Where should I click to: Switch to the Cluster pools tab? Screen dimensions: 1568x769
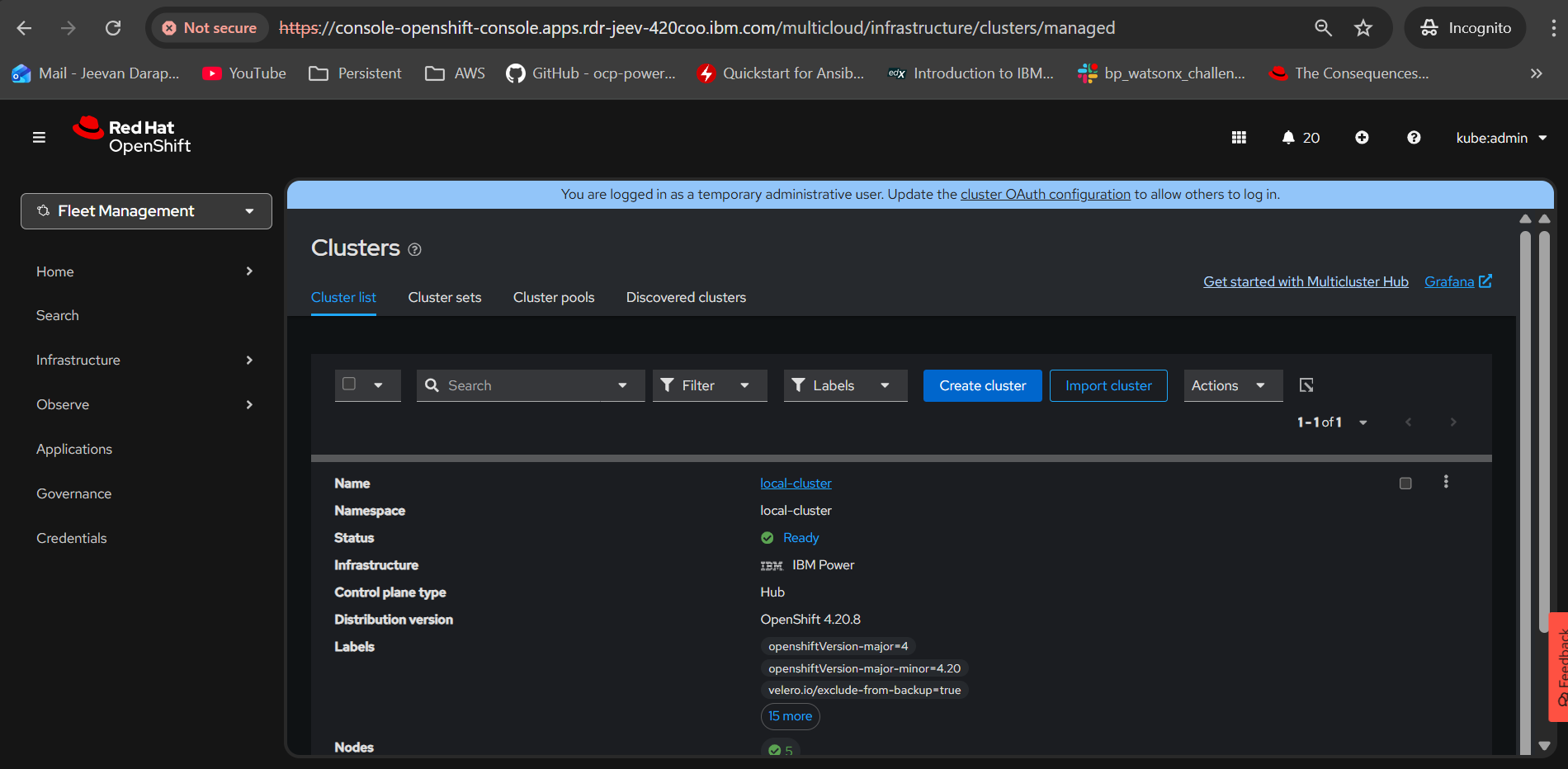(554, 297)
